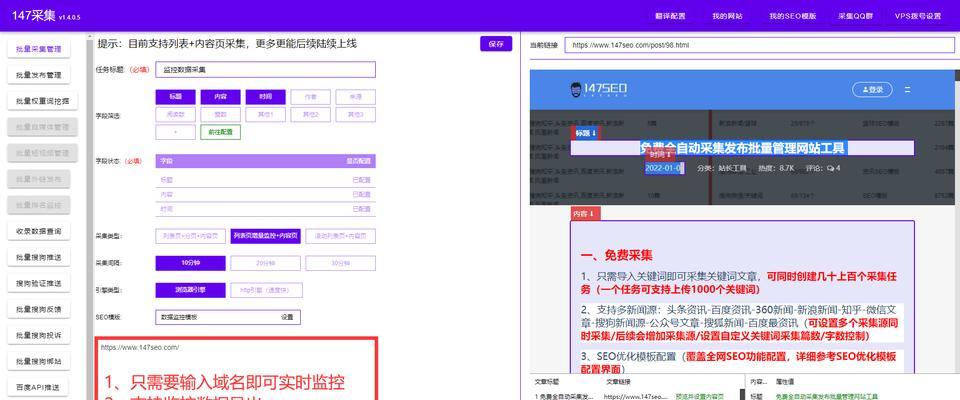
Task: Enable the 其他1 field filter
Action: (266, 115)
